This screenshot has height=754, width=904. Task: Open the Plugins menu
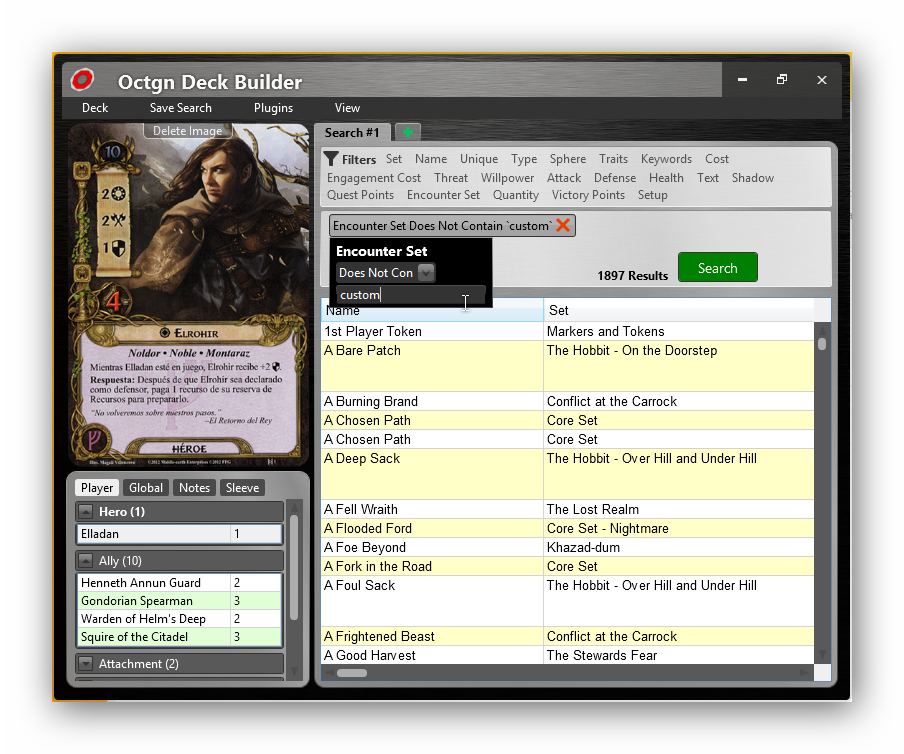[x=273, y=108]
